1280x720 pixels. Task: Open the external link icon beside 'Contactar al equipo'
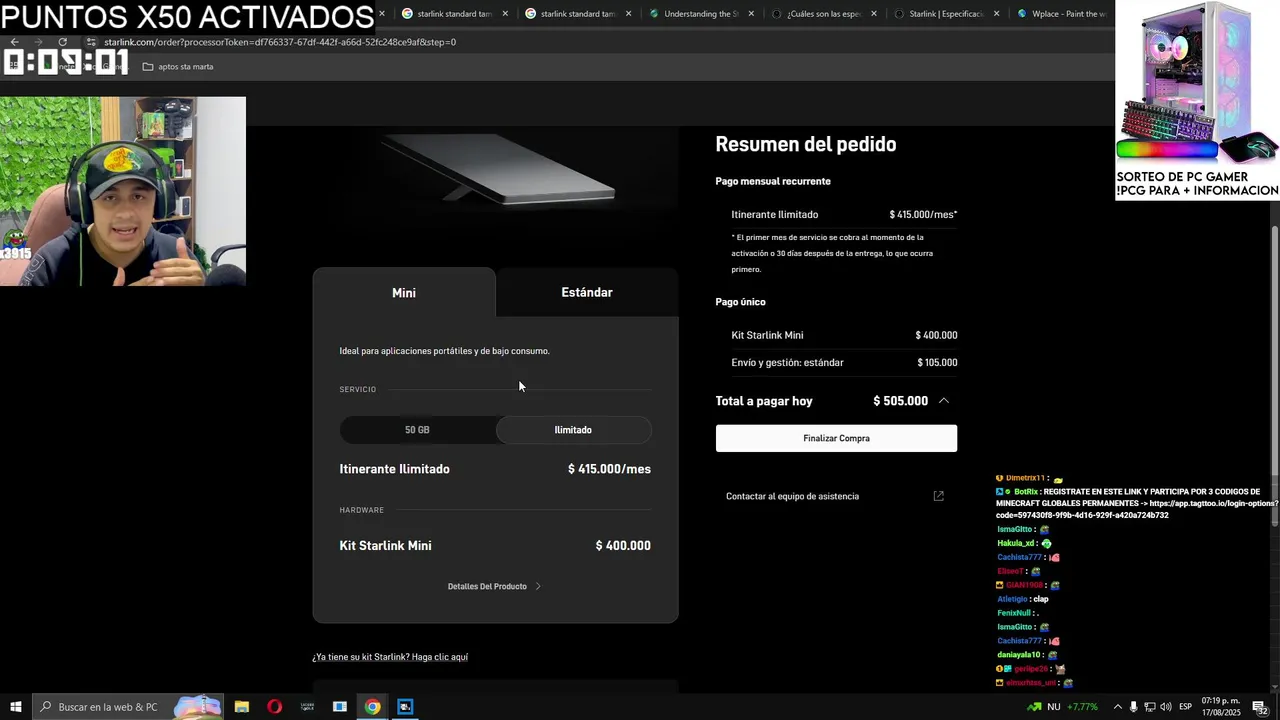coord(938,496)
